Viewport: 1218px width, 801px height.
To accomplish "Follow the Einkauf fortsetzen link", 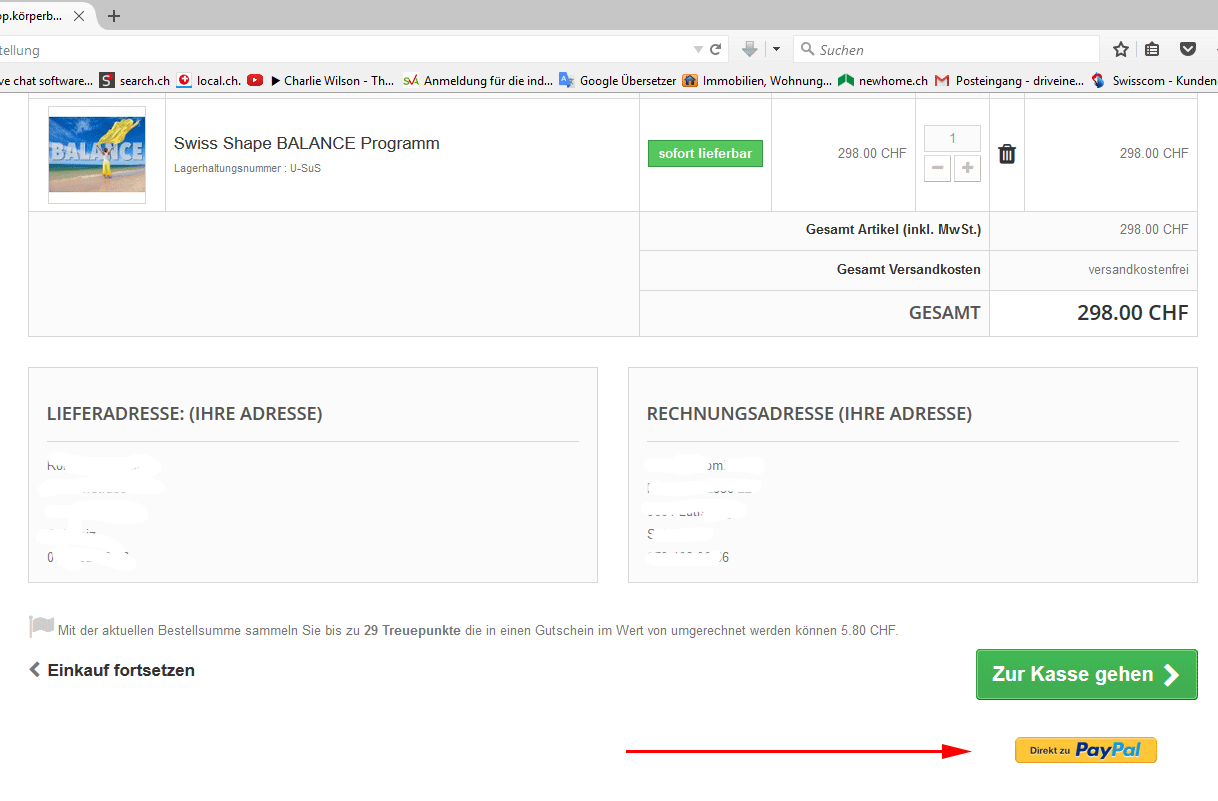I will [x=112, y=670].
